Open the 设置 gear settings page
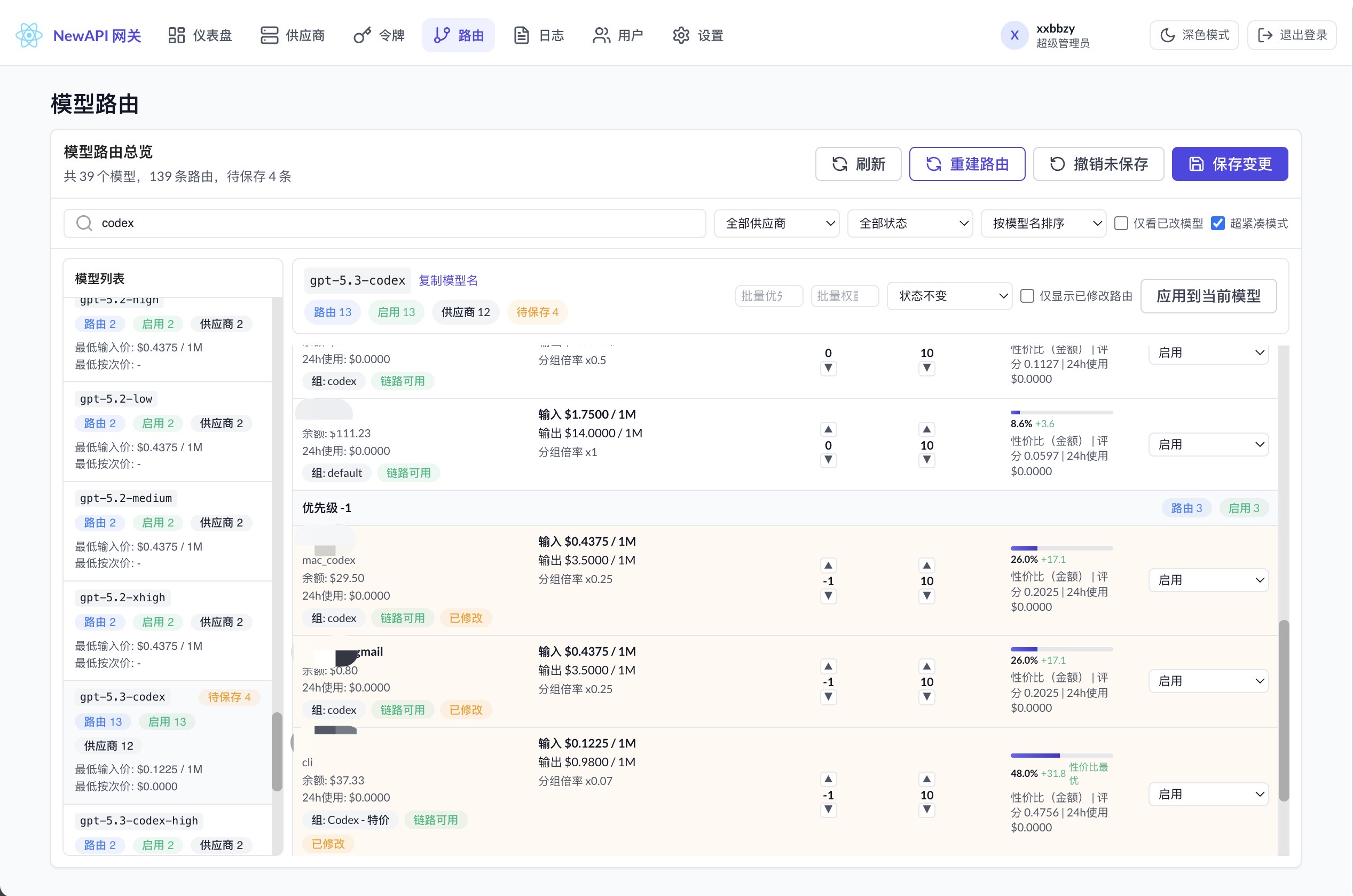The height and width of the screenshot is (896, 1353). click(x=698, y=35)
